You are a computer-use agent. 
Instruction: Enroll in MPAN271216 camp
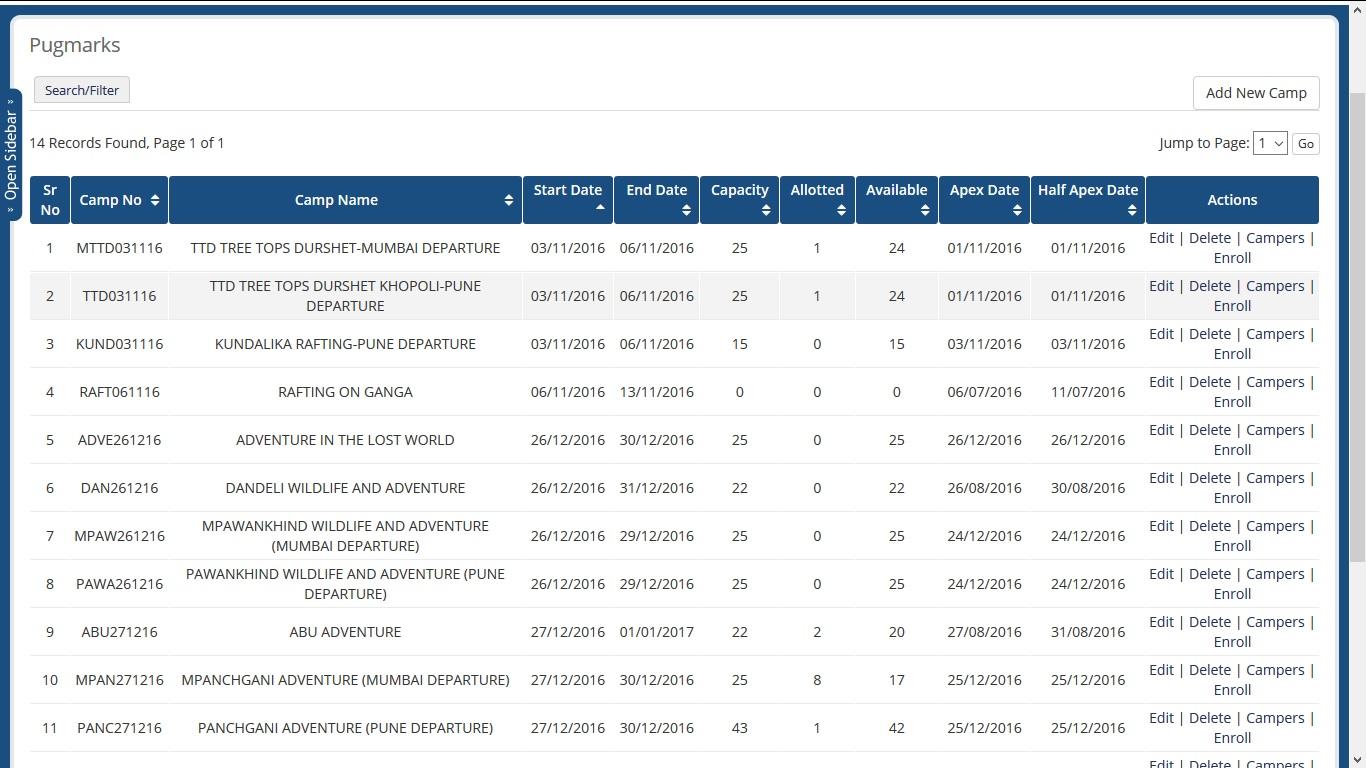pyautogui.click(x=1232, y=690)
